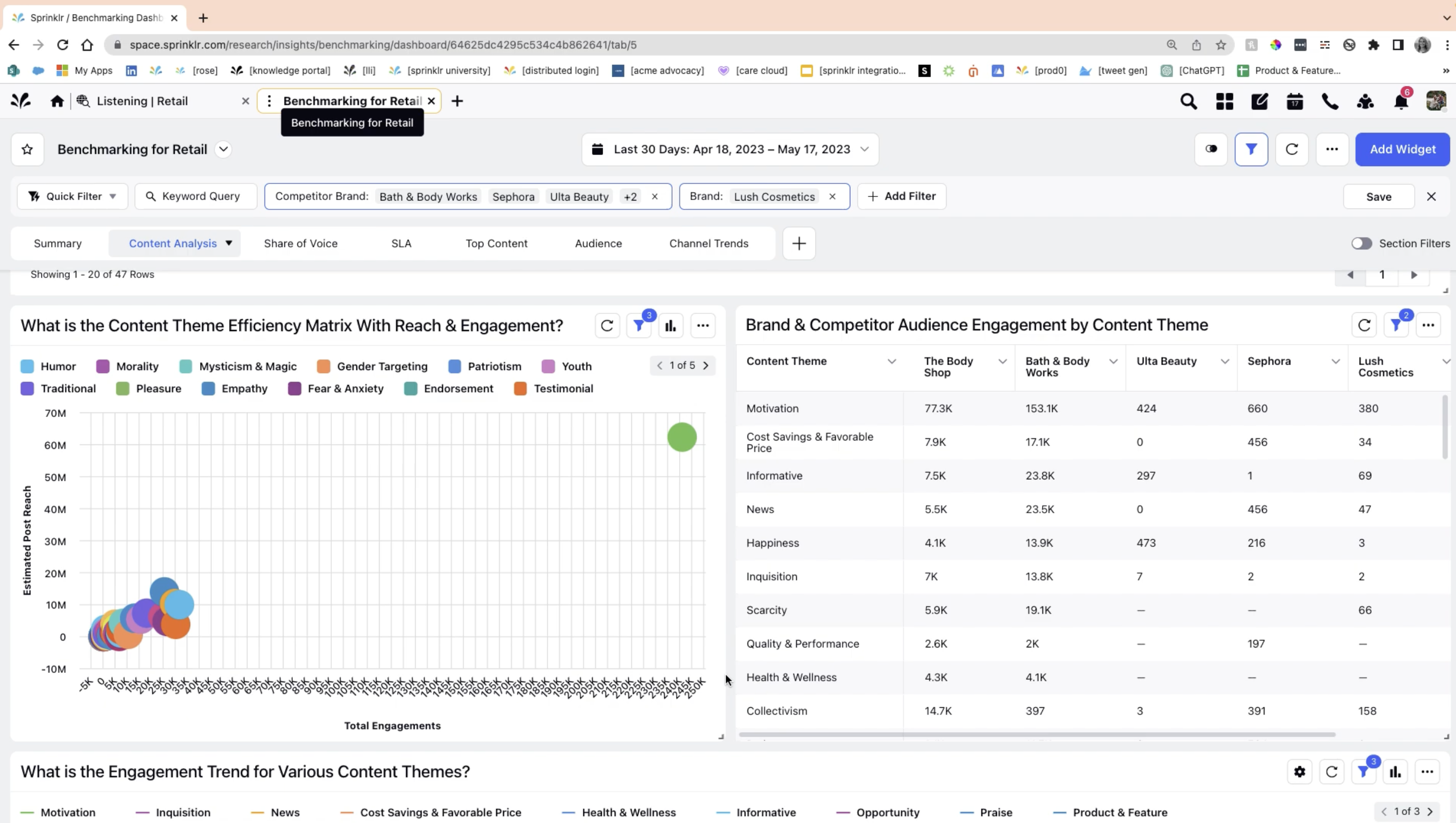The image size is (1456, 823).
Task: Open the Top Content tab
Action: point(496,243)
